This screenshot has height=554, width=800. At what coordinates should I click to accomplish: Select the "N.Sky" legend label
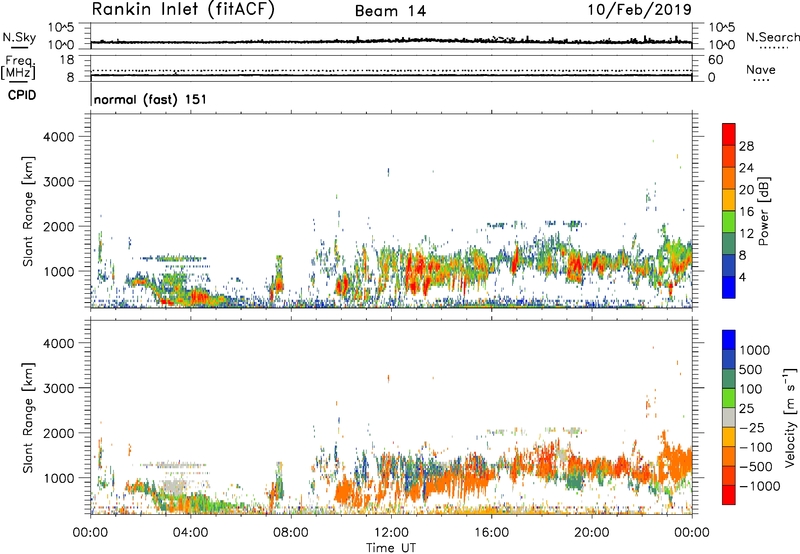coord(19,37)
